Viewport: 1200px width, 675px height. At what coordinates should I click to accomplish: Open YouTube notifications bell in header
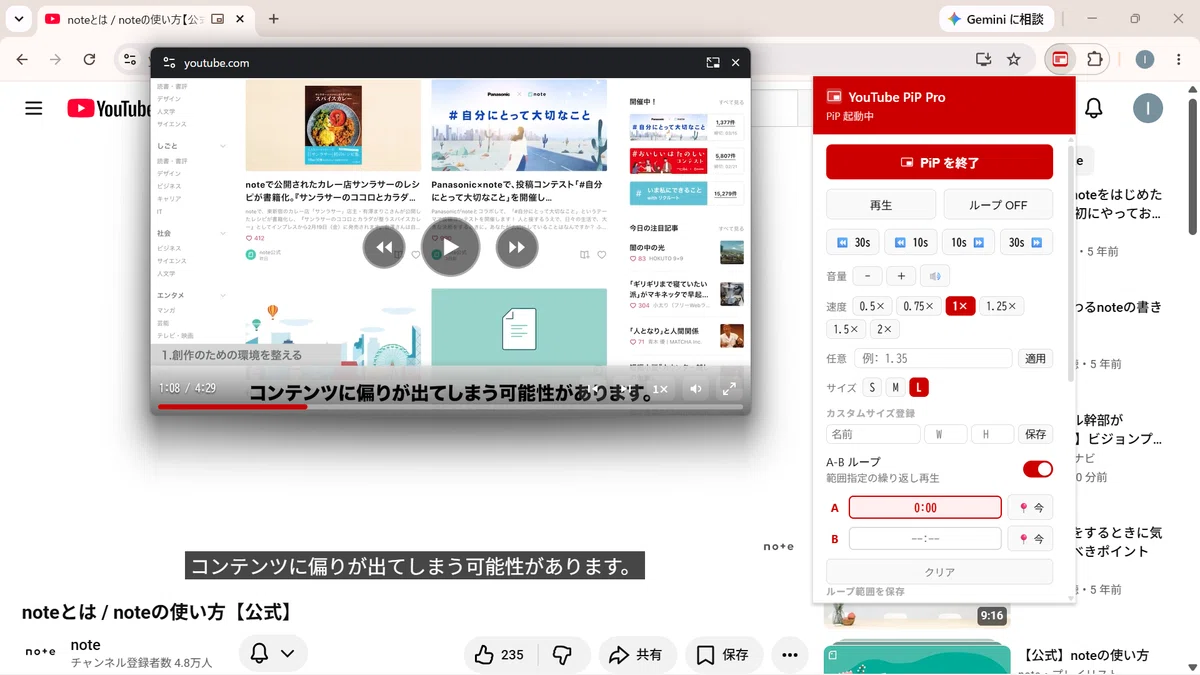tap(1094, 108)
